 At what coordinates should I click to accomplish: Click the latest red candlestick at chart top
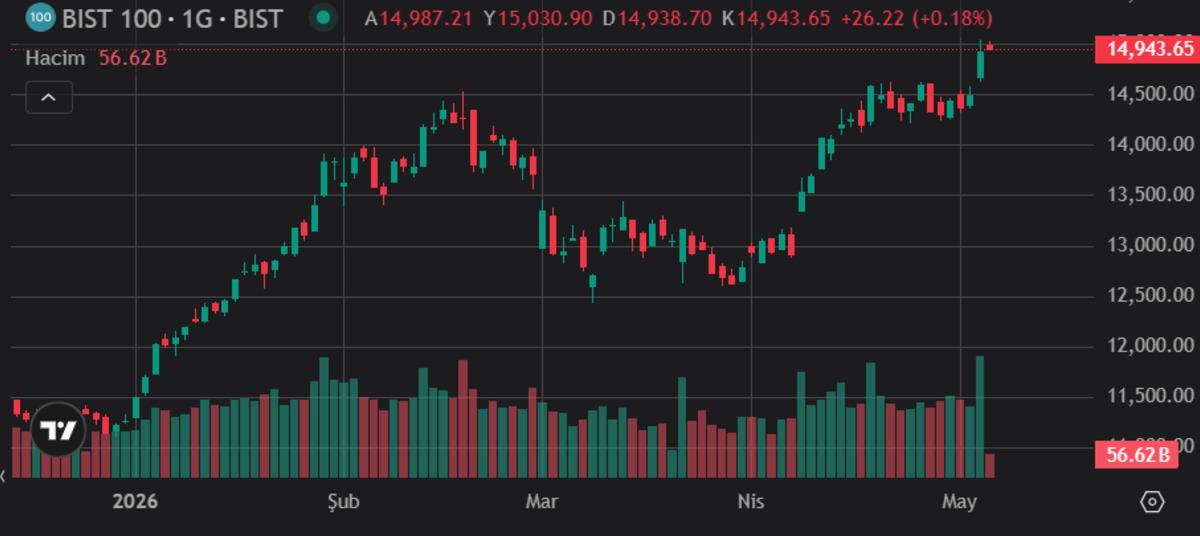990,45
